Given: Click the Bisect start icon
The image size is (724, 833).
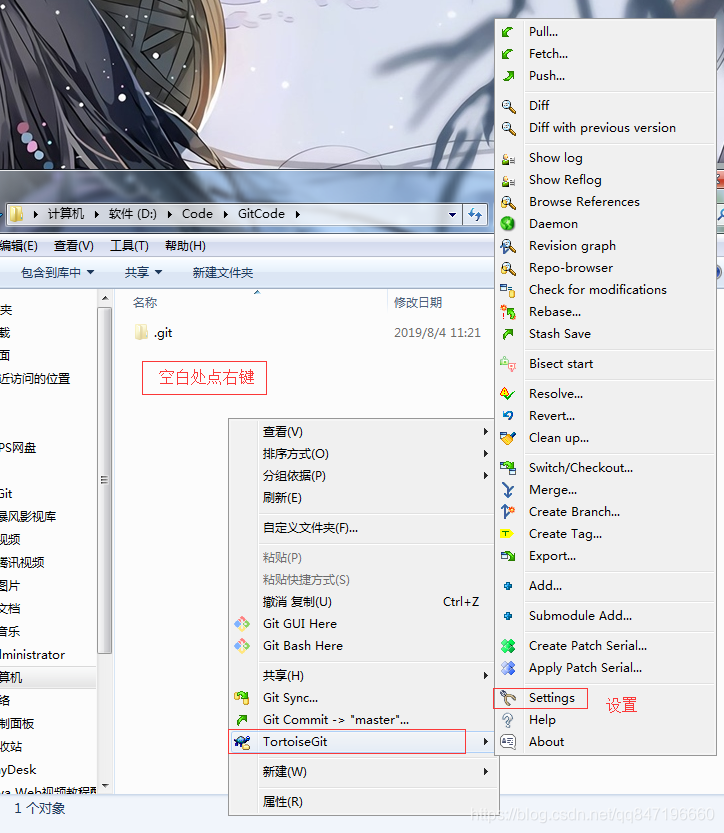Looking at the screenshot, I should 508,364.
